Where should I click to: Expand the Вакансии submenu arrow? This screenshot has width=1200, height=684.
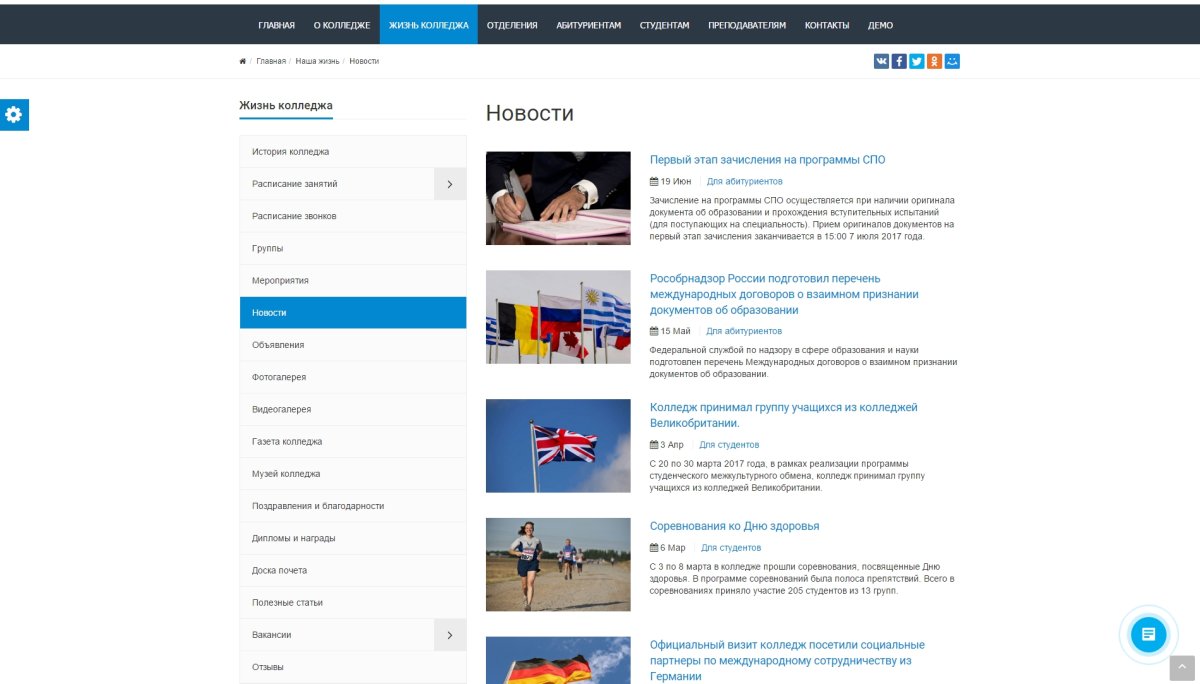pos(450,634)
